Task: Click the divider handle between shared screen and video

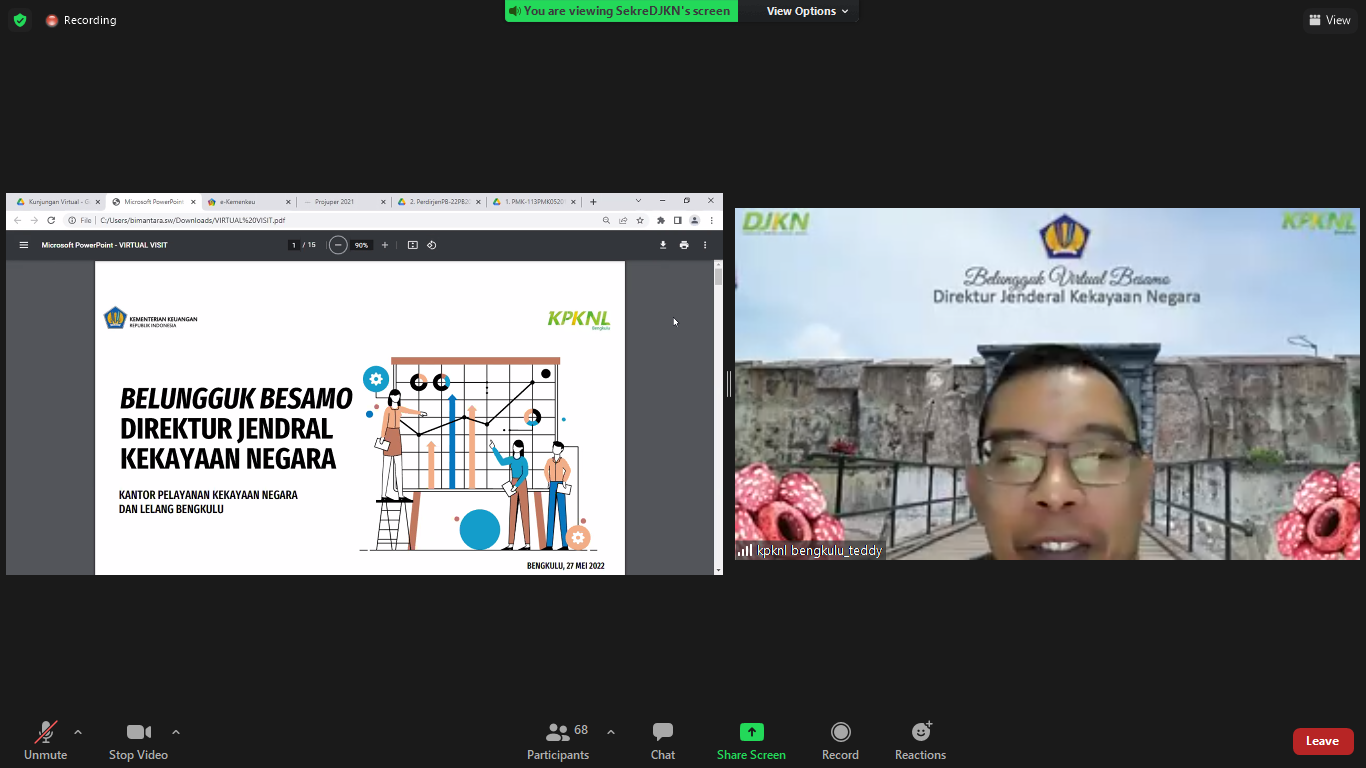Action: click(729, 384)
